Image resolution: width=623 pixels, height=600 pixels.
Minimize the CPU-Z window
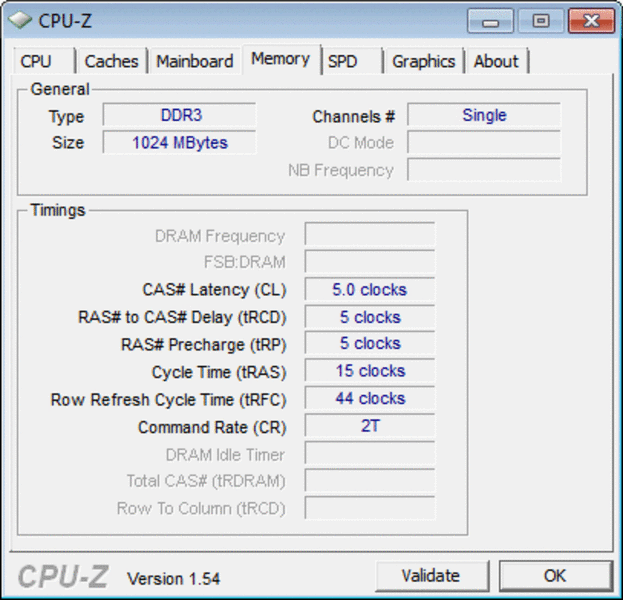[x=490, y=21]
